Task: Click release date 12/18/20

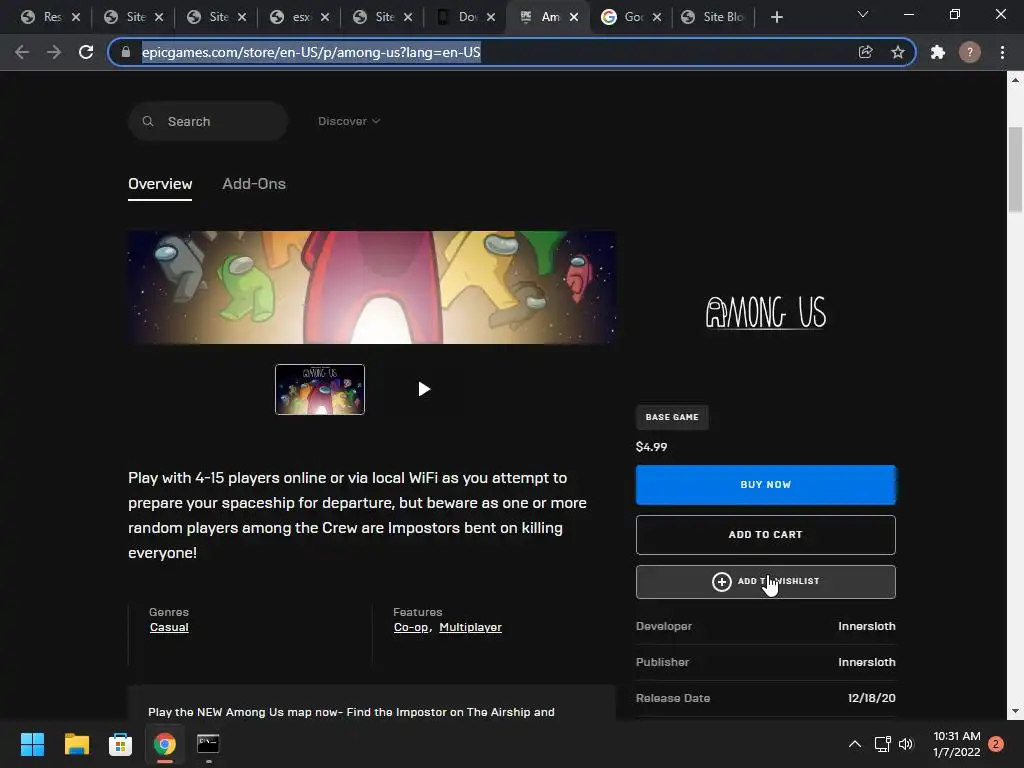Action: [871, 698]
